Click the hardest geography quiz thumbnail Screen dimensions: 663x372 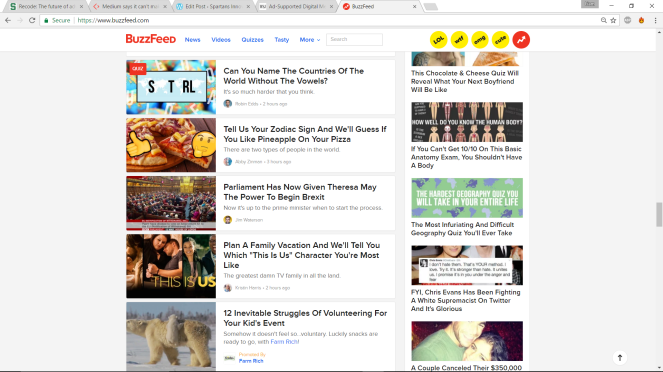point(467,198)
